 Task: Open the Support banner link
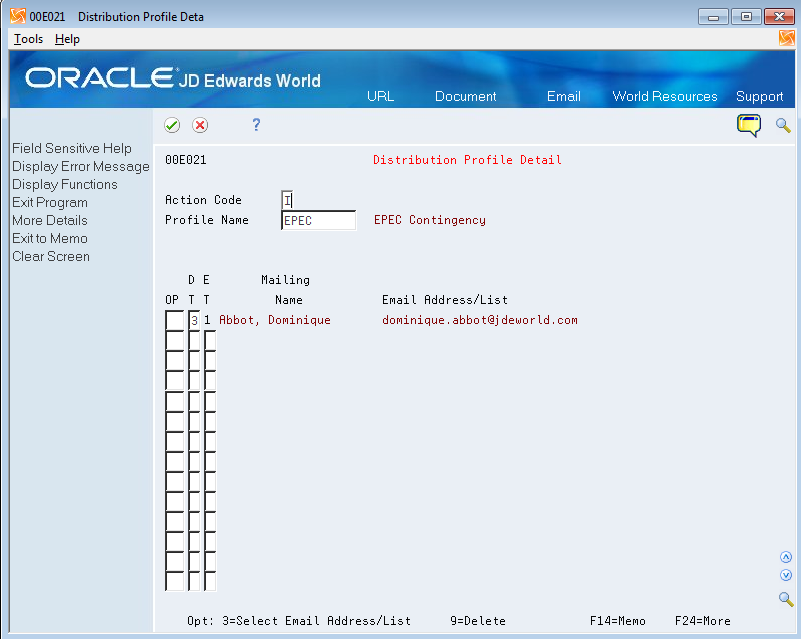click(x=759, y=97)
